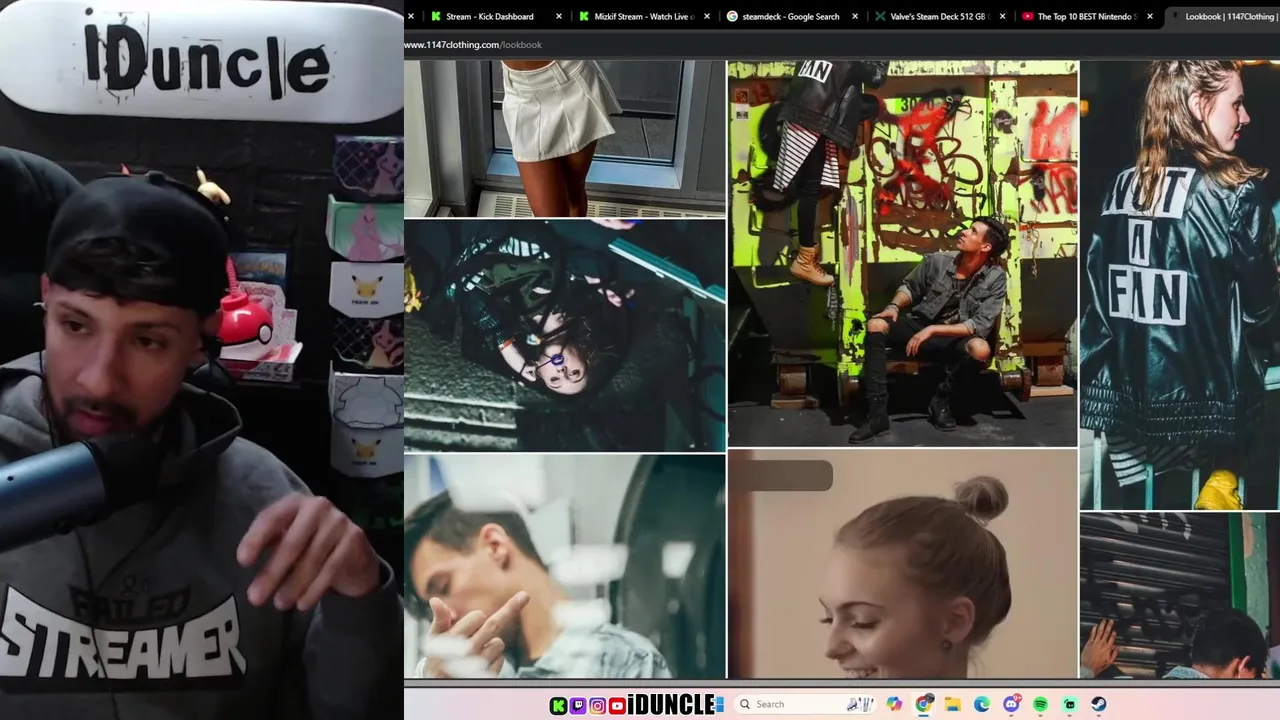Click the Google favicon on the steamdeck tab
Screen dimensions: 1280x720
(732, 16)
